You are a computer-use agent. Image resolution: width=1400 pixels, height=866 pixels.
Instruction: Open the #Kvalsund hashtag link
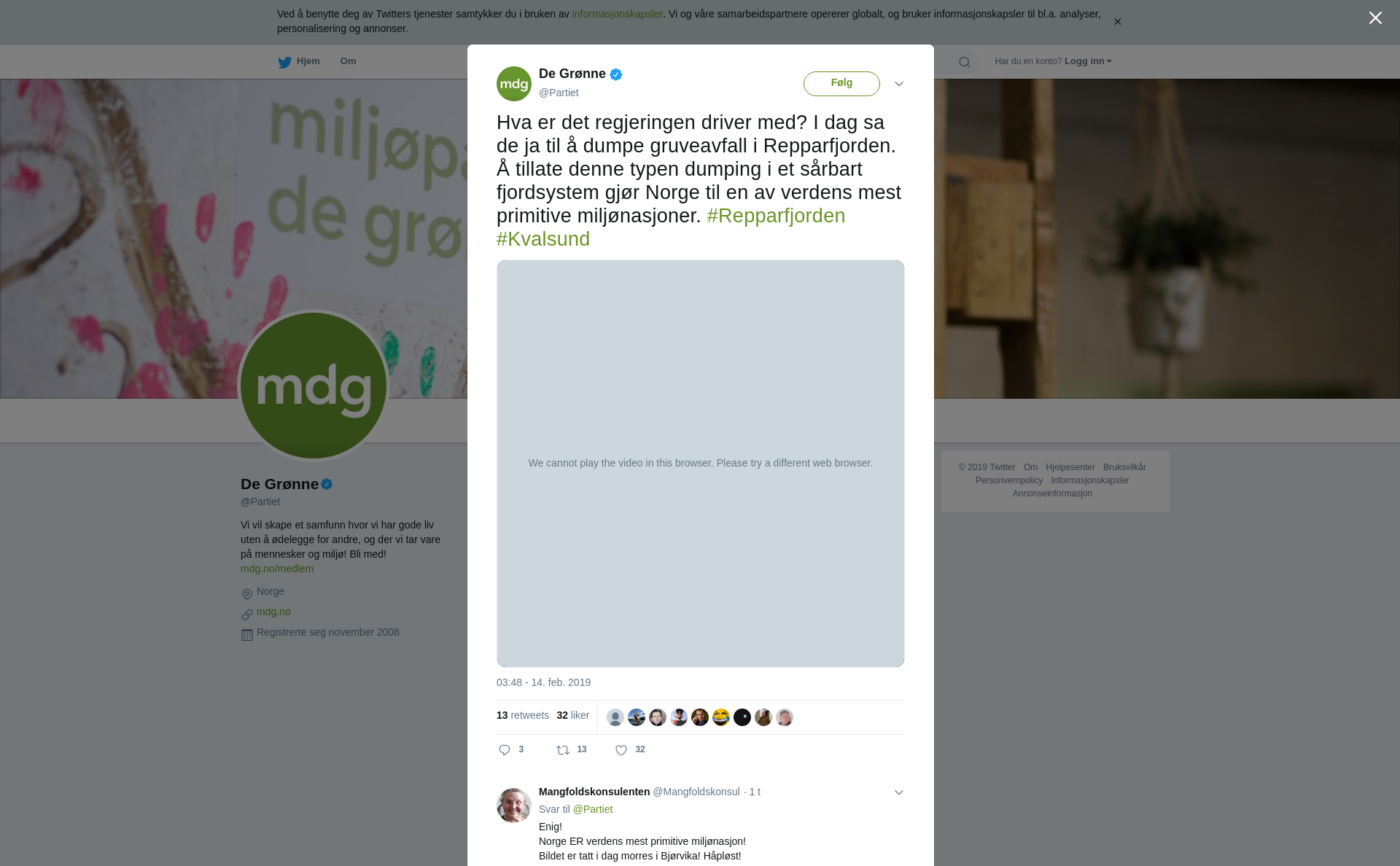point(543,239)
